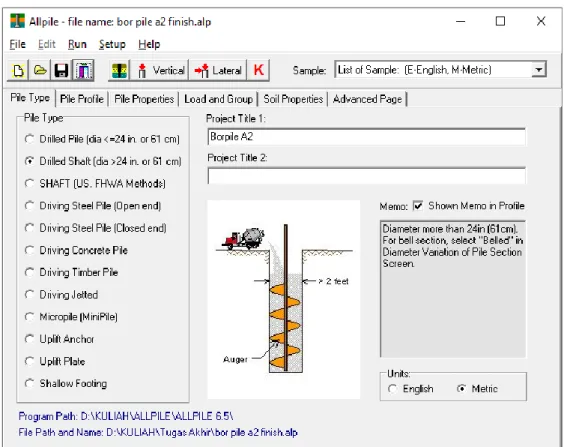Open the Help menu

(149, 44)
